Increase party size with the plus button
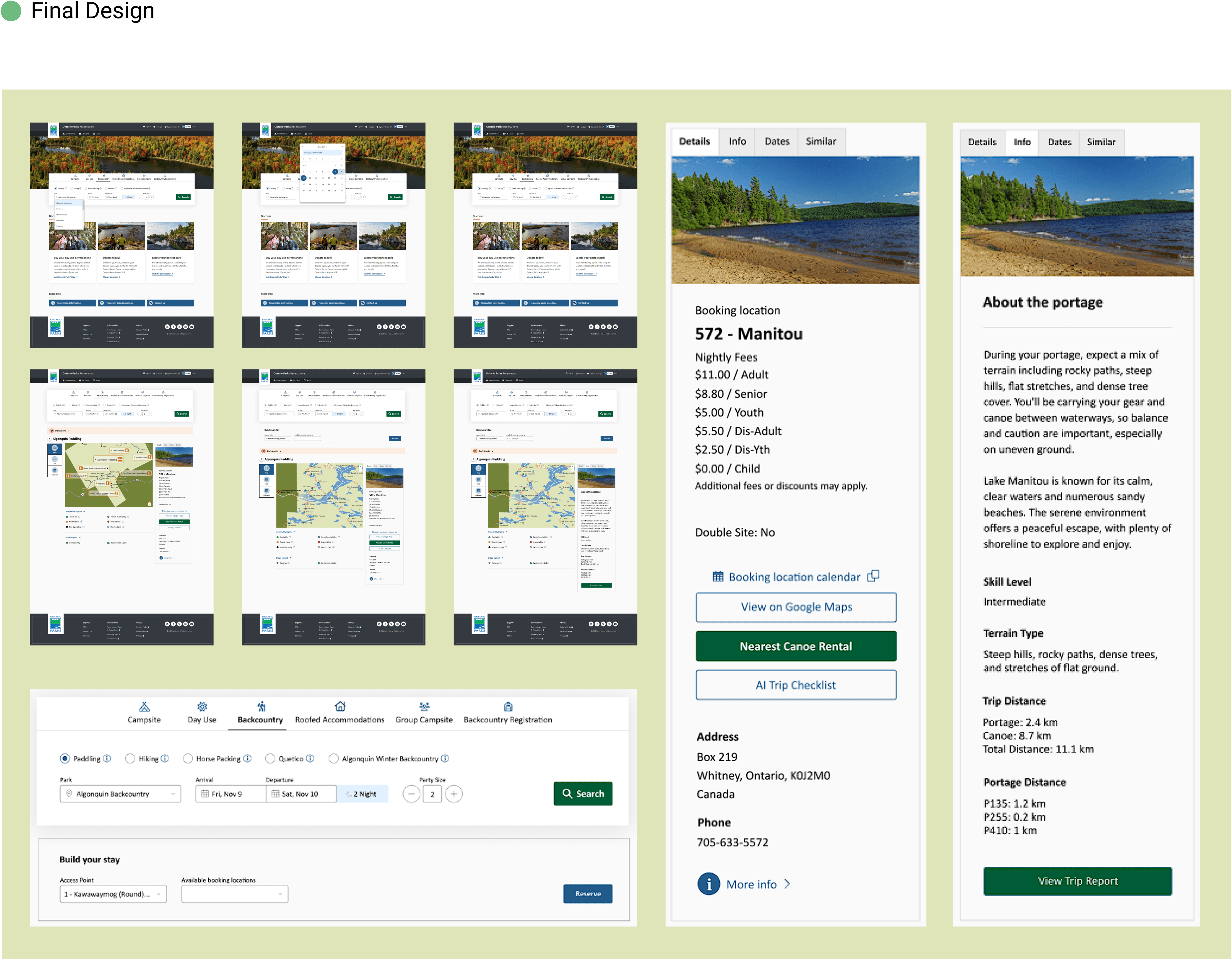Image resolution: width=1232 pixels, height=959 pixels. click(454, 794)
